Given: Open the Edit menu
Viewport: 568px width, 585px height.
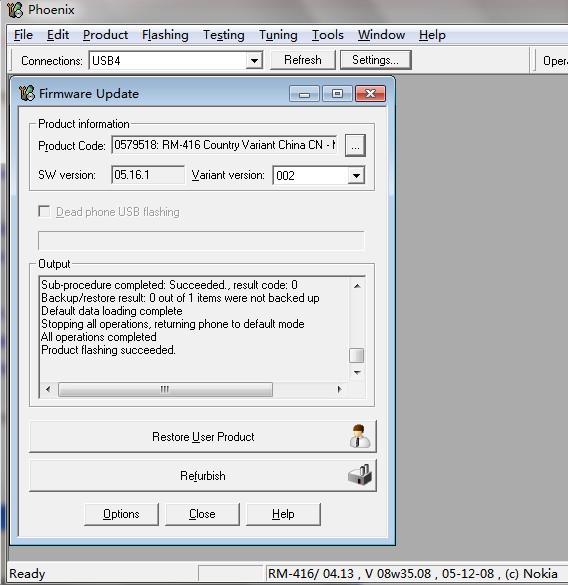Looking at the screenshot, I should tap(58, 35).
